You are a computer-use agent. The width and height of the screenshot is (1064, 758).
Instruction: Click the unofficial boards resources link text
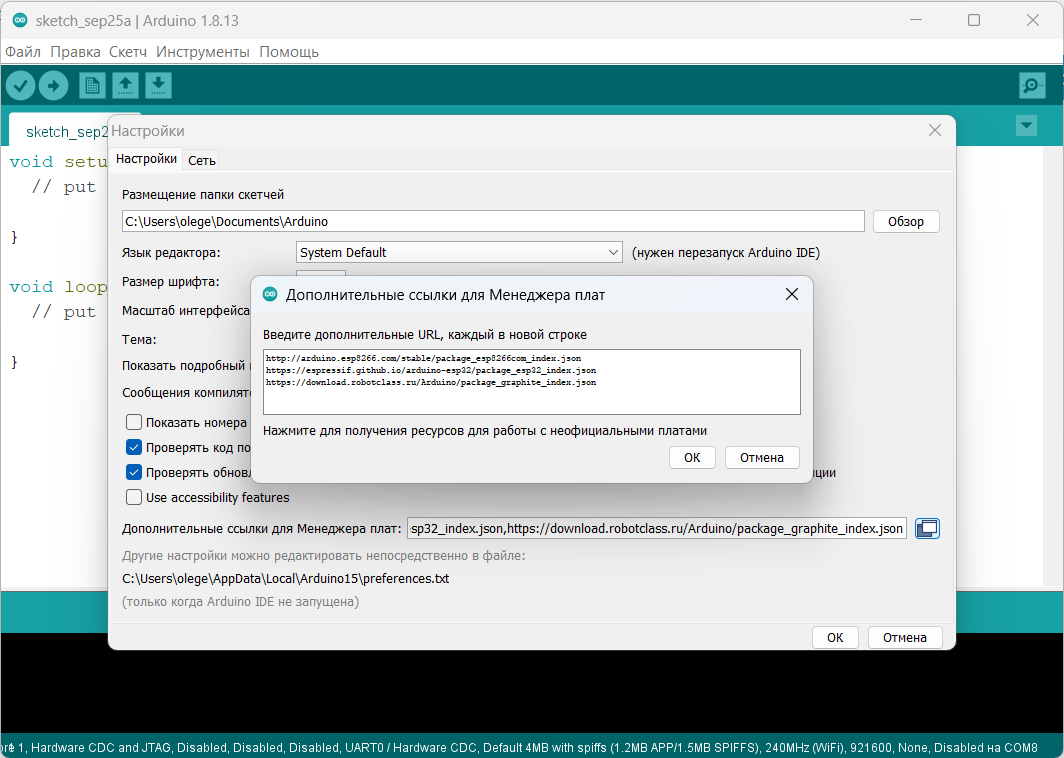pos(484,430)
